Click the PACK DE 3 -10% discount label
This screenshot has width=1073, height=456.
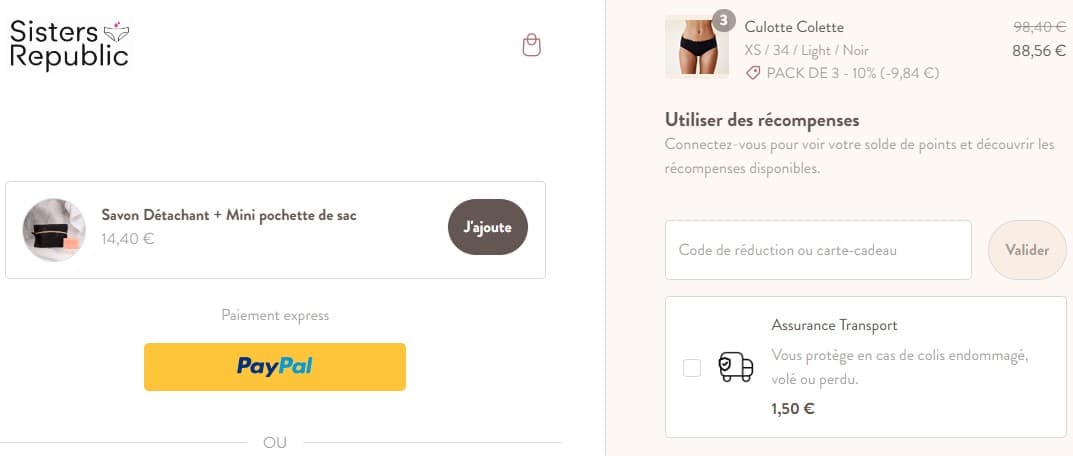852,73
